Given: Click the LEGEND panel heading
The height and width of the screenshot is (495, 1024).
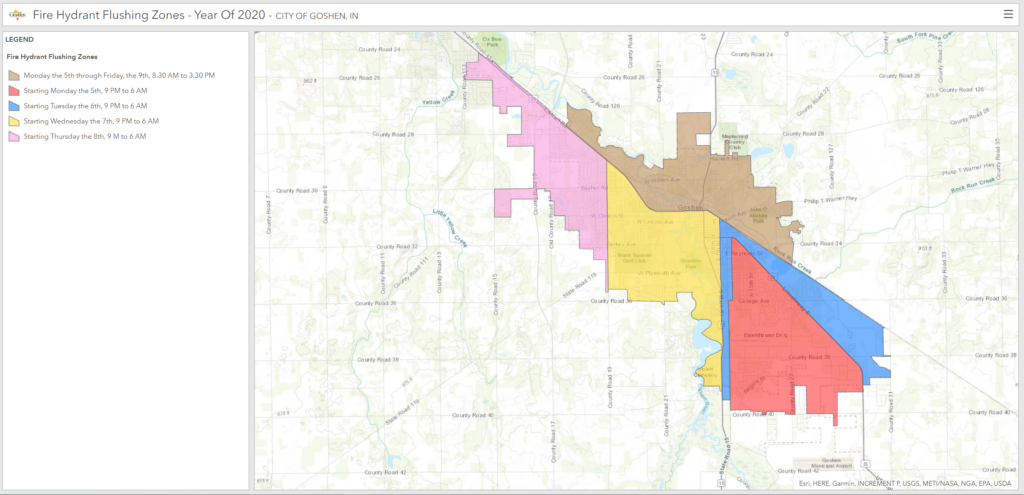Looking at the screenshot, I should 20,40.
